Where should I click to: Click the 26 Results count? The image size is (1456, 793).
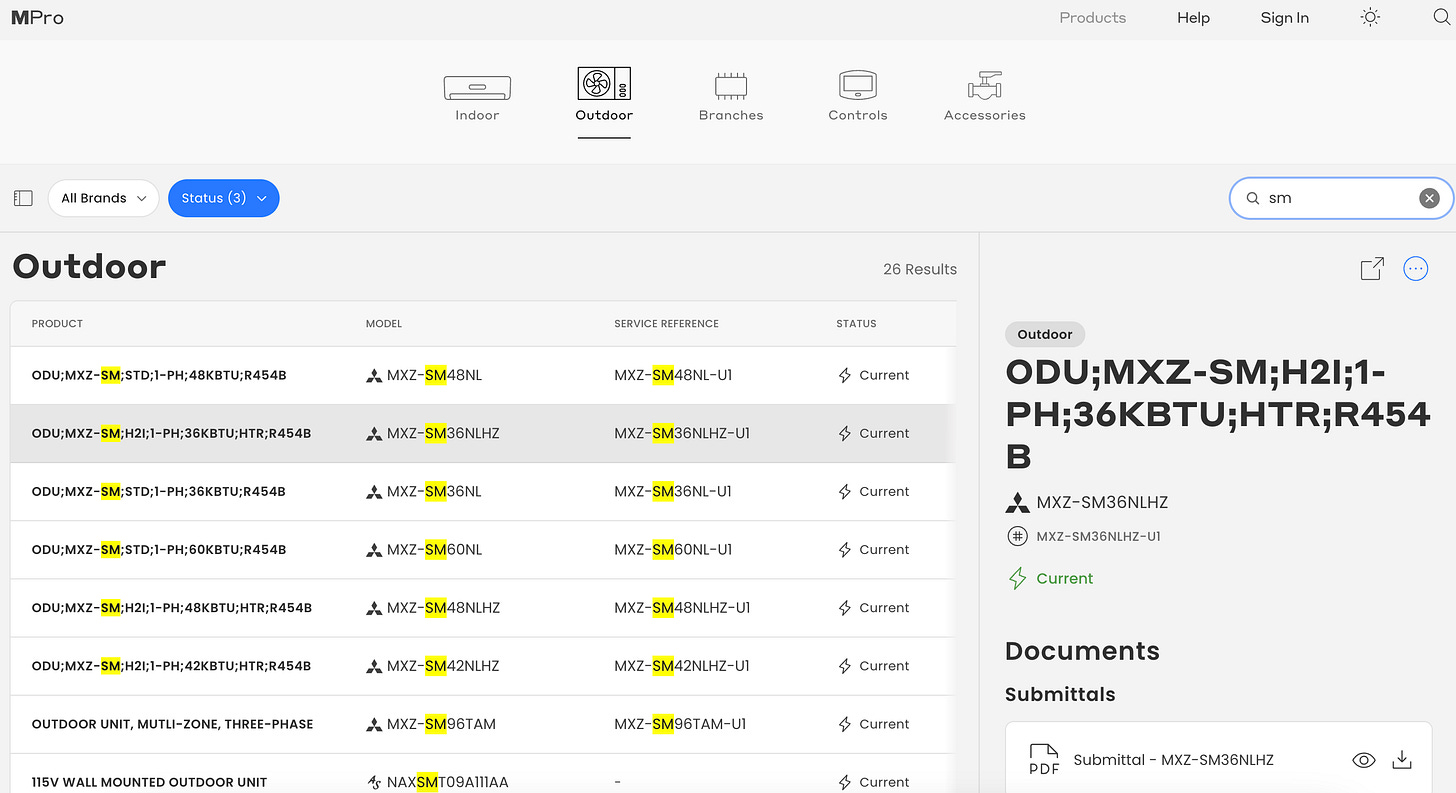(x=920, y=269)
